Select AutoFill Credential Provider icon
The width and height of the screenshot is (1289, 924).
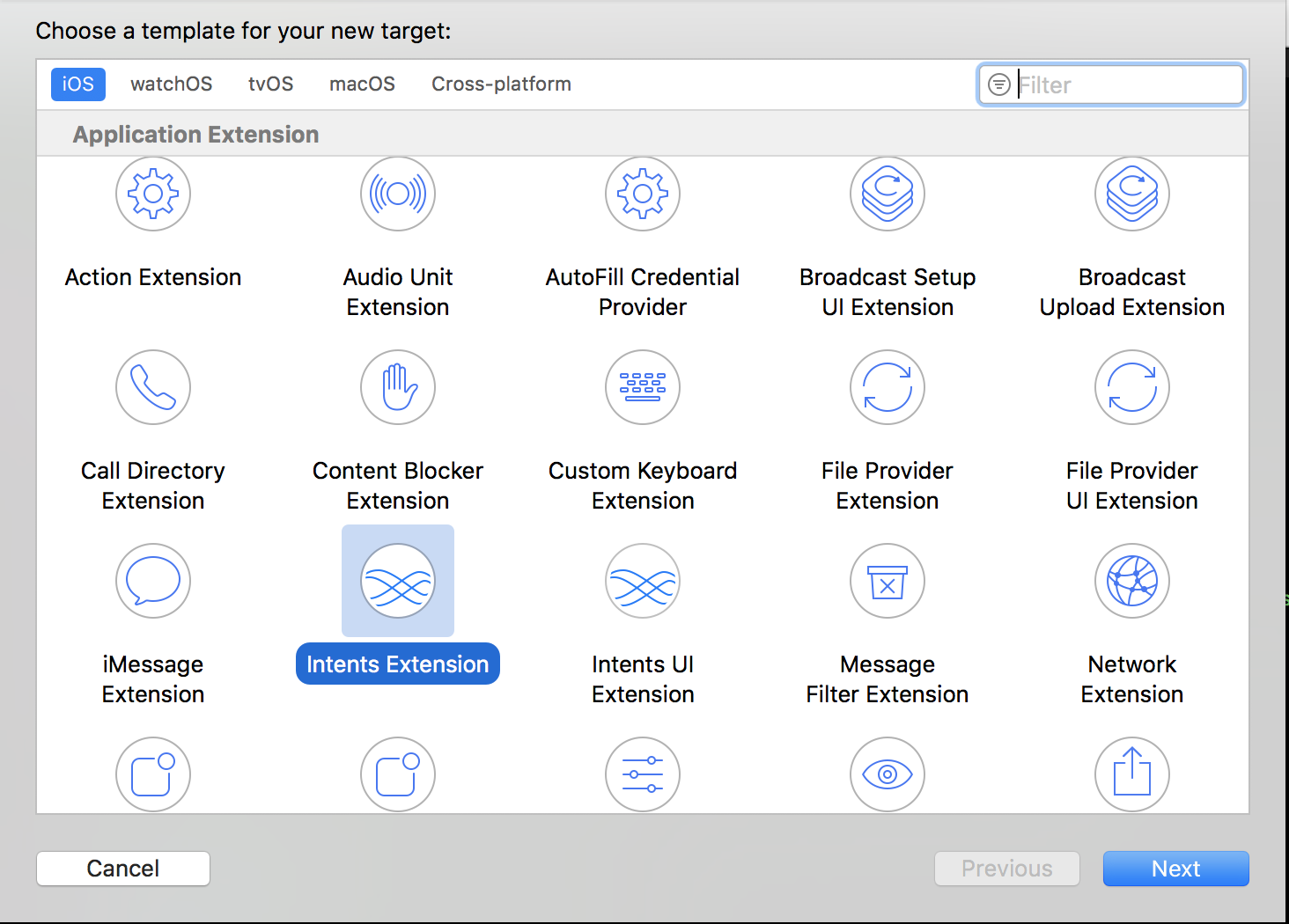643,194
